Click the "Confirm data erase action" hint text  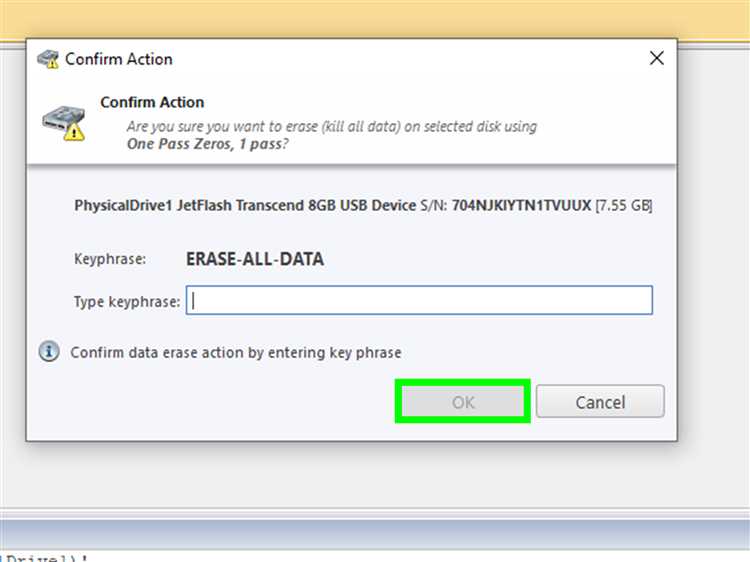click(x=236, y=352)
